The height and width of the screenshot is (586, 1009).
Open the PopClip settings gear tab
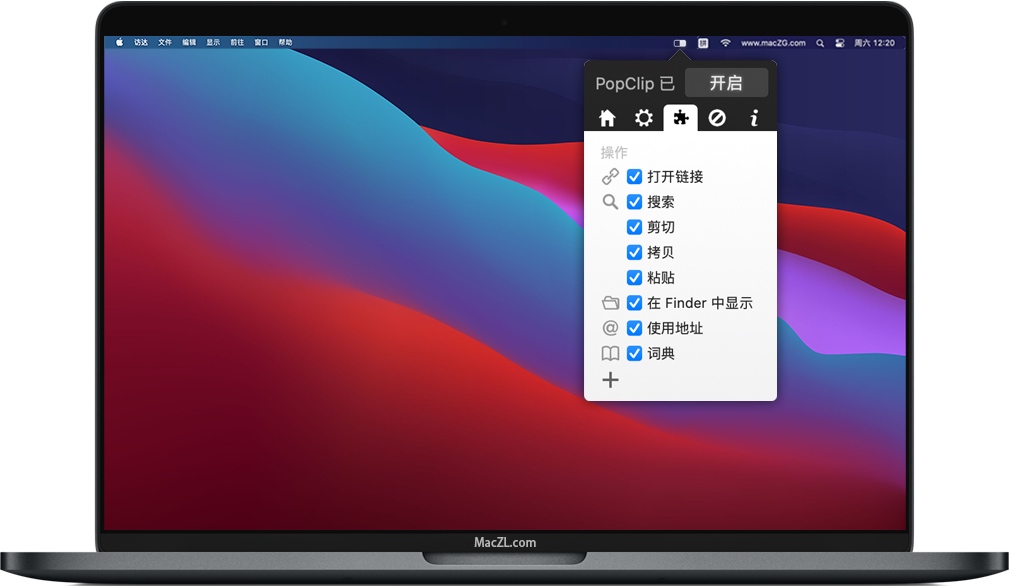pos(644,117)
